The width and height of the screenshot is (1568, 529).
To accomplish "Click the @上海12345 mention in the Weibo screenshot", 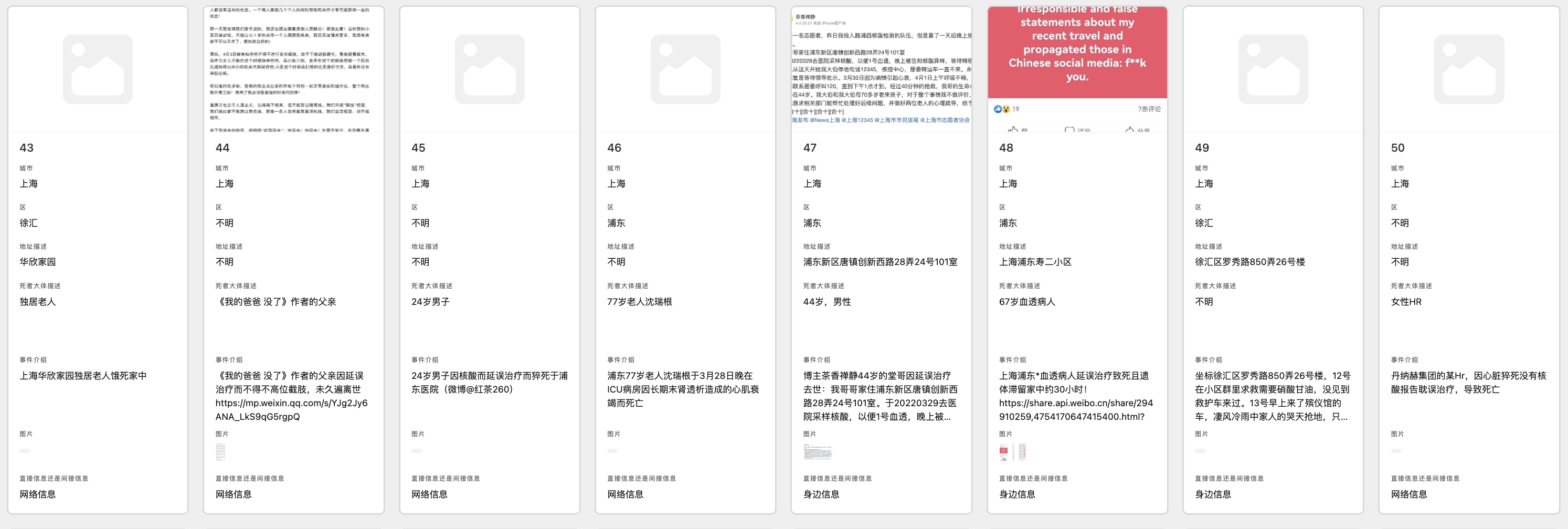I will click(x=859, y=120).
